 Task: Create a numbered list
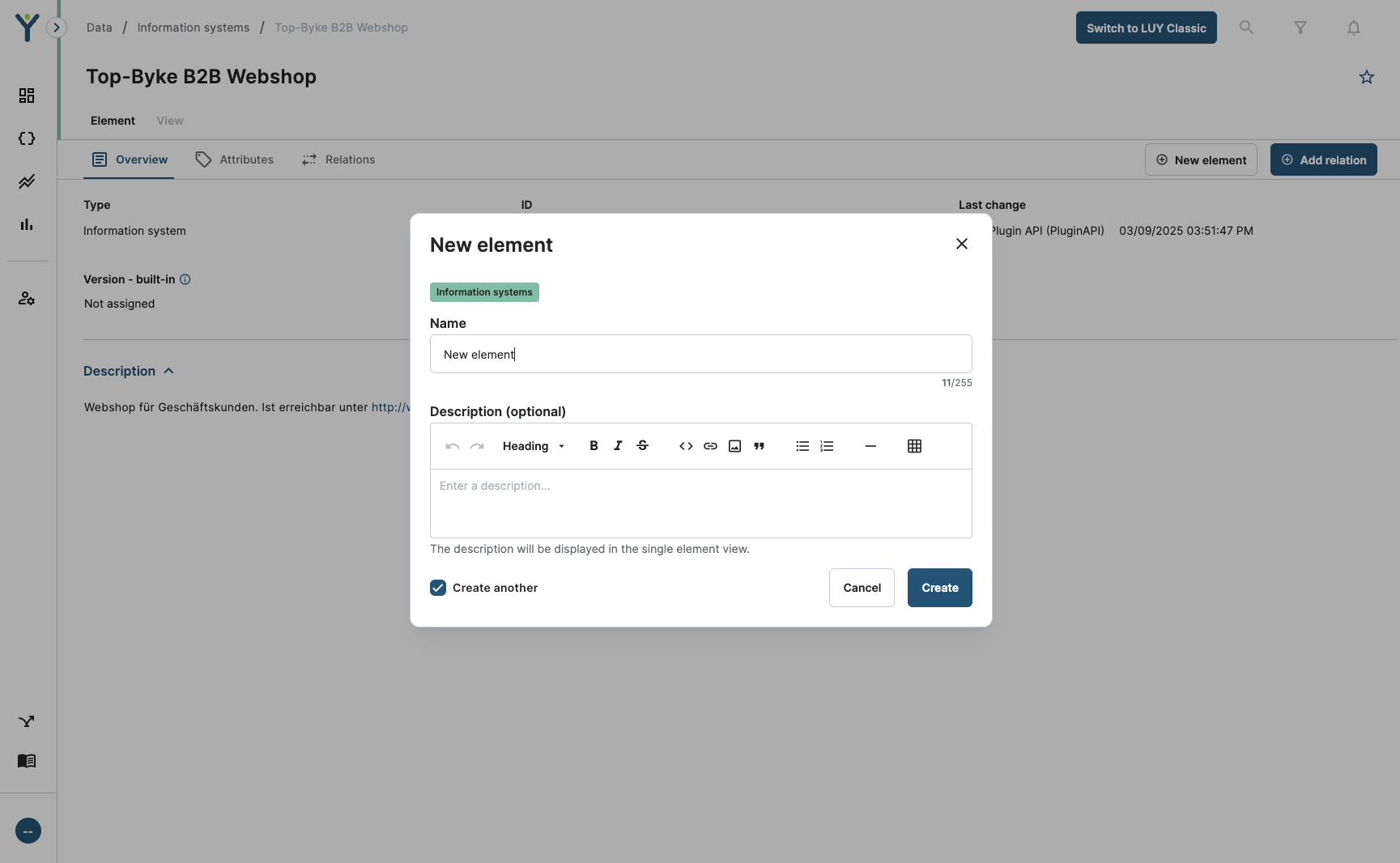click(x=827, y=446)
